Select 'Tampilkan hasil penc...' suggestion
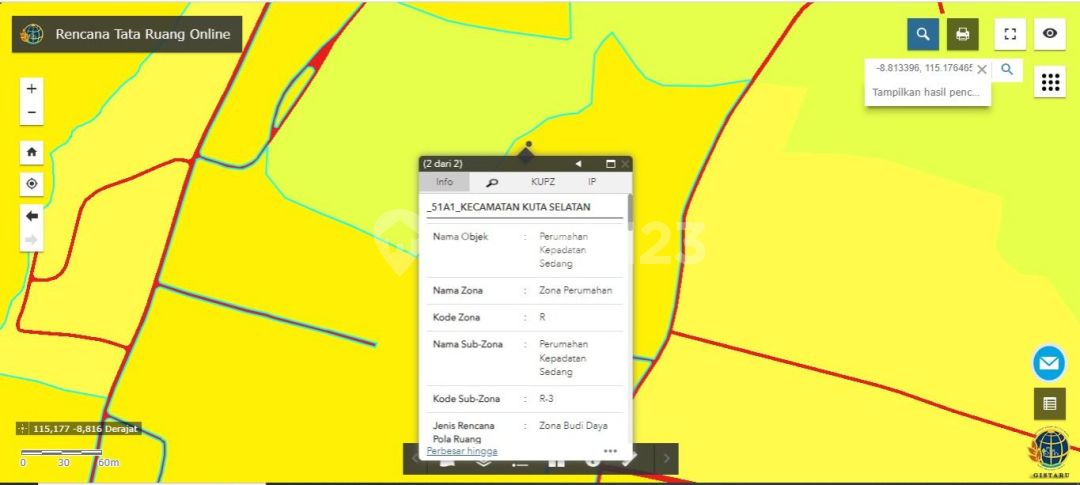The height and width of the screenshot is (485, 1080). 927,92
